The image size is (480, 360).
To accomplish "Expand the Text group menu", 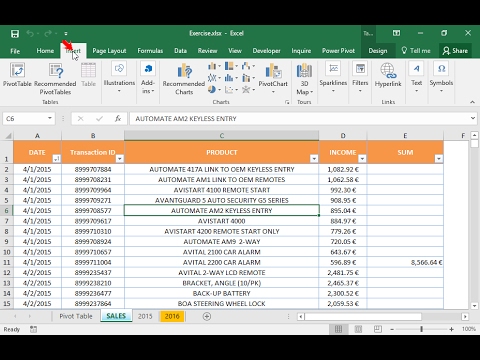I will [416, 77].
